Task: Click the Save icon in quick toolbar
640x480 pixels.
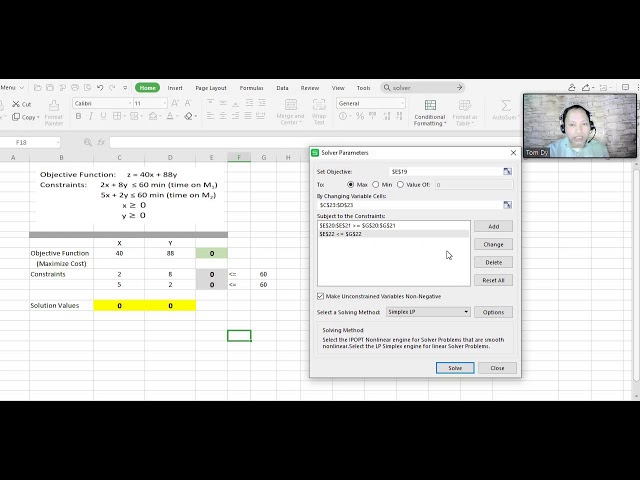Action: pyautogui.click(x=50, y=88)
